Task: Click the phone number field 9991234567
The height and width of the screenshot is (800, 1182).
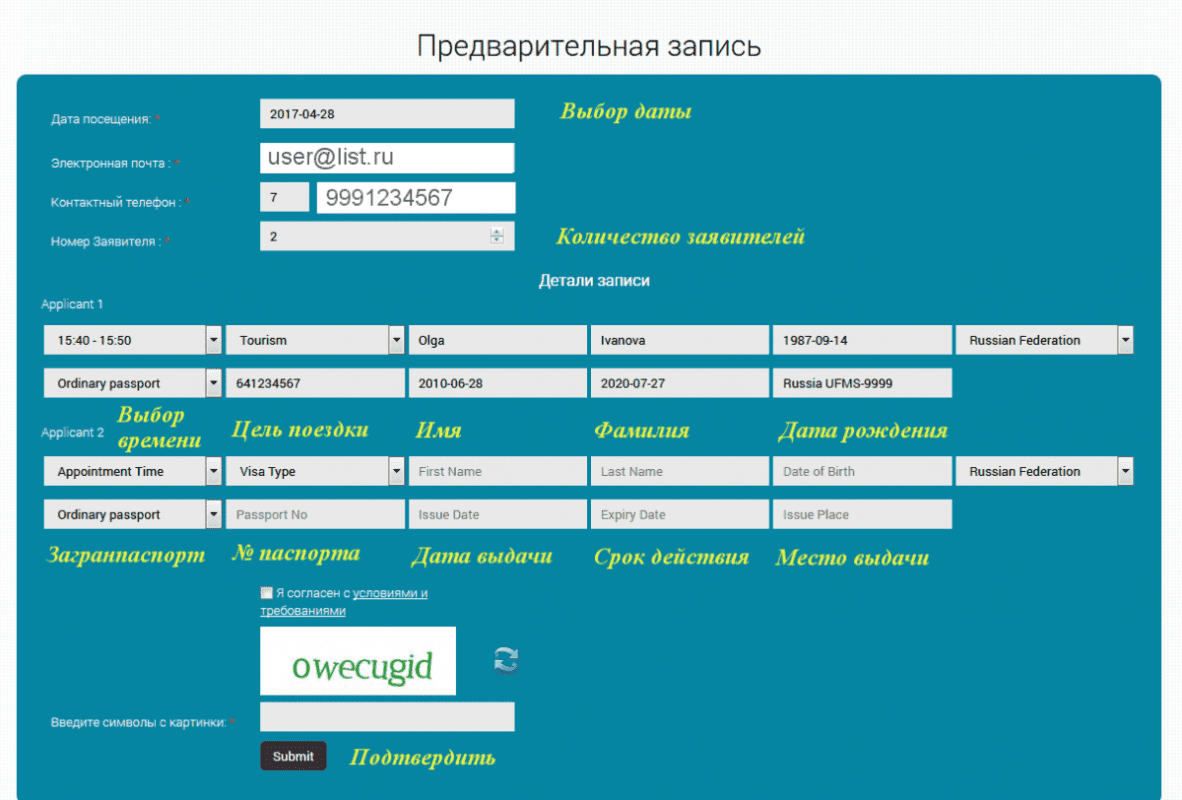Action: (x=415, y=198)
